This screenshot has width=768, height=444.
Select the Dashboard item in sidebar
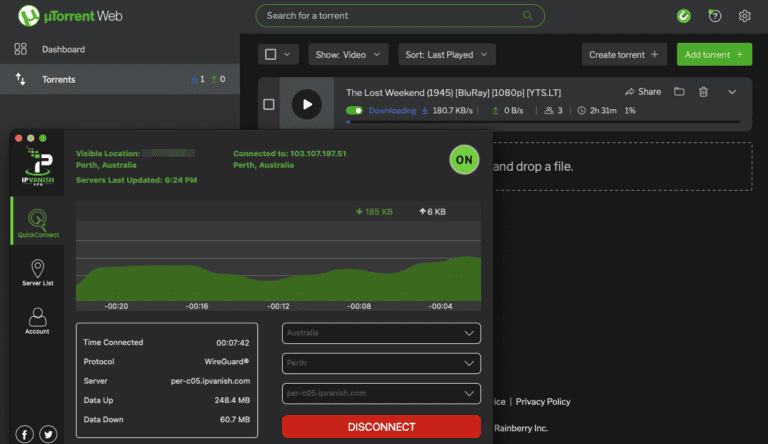[x=63, y=49]
